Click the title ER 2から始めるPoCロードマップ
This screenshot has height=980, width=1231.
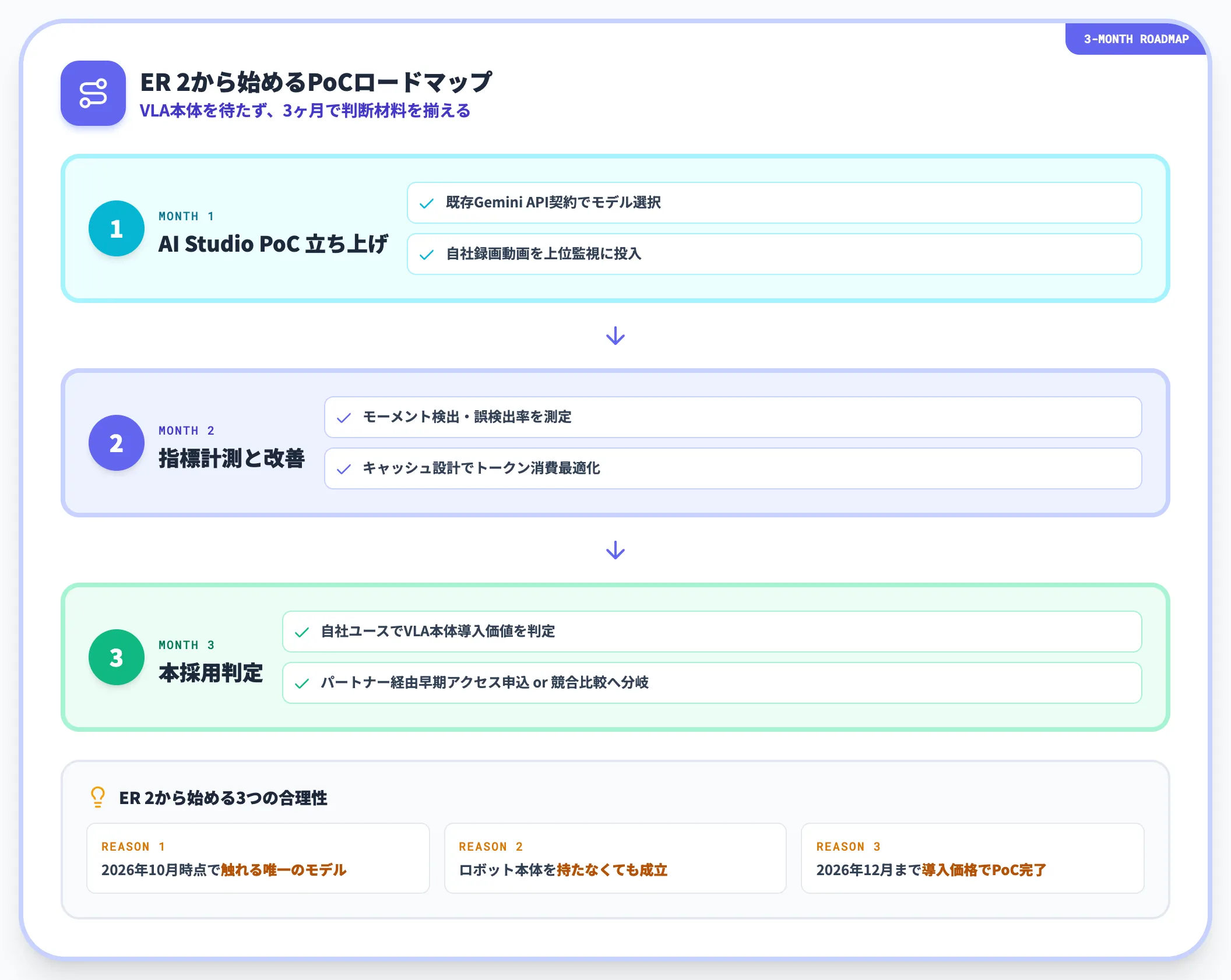coord(316,82)
